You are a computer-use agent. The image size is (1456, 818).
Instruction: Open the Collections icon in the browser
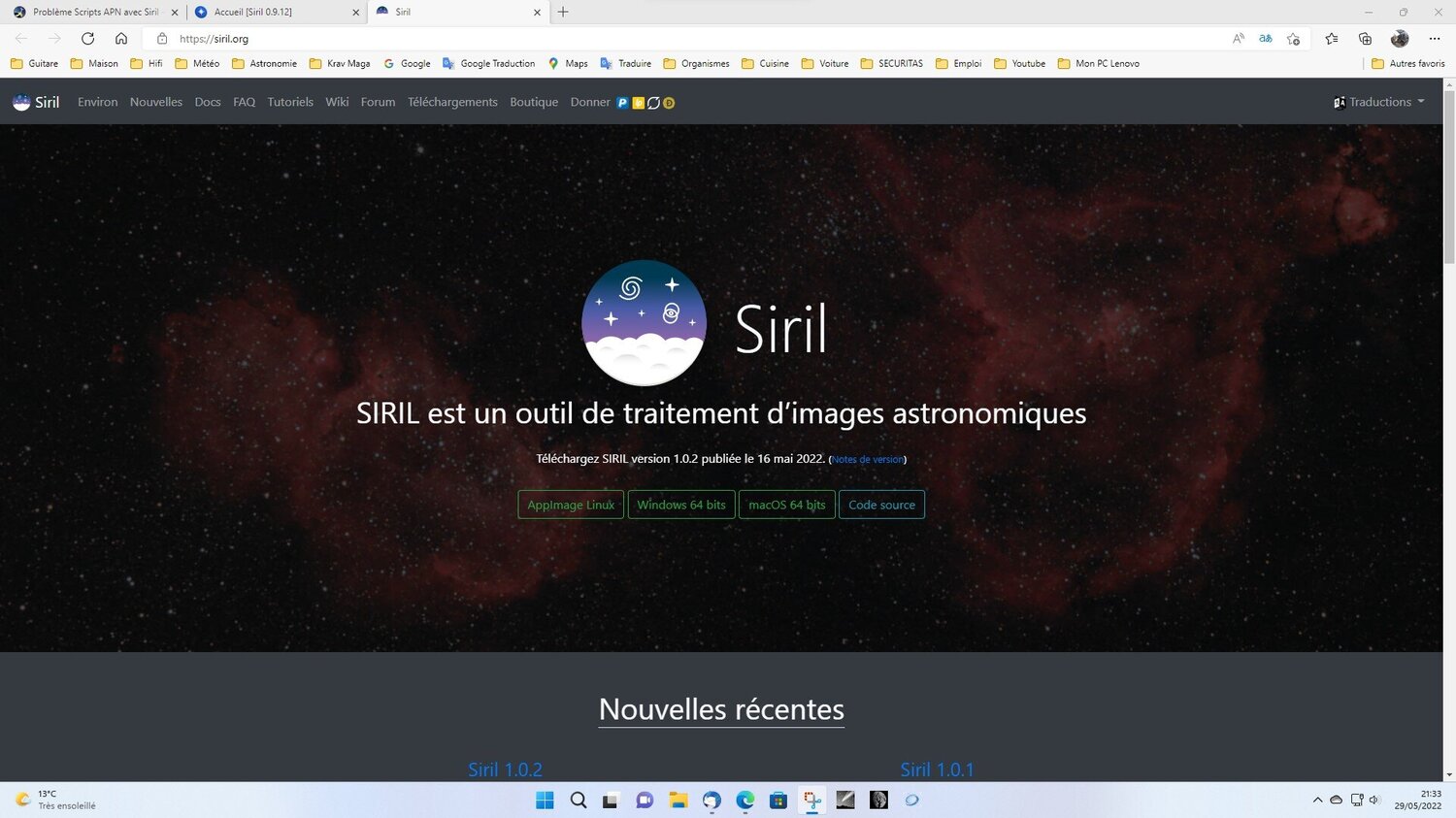[1365, 39]
